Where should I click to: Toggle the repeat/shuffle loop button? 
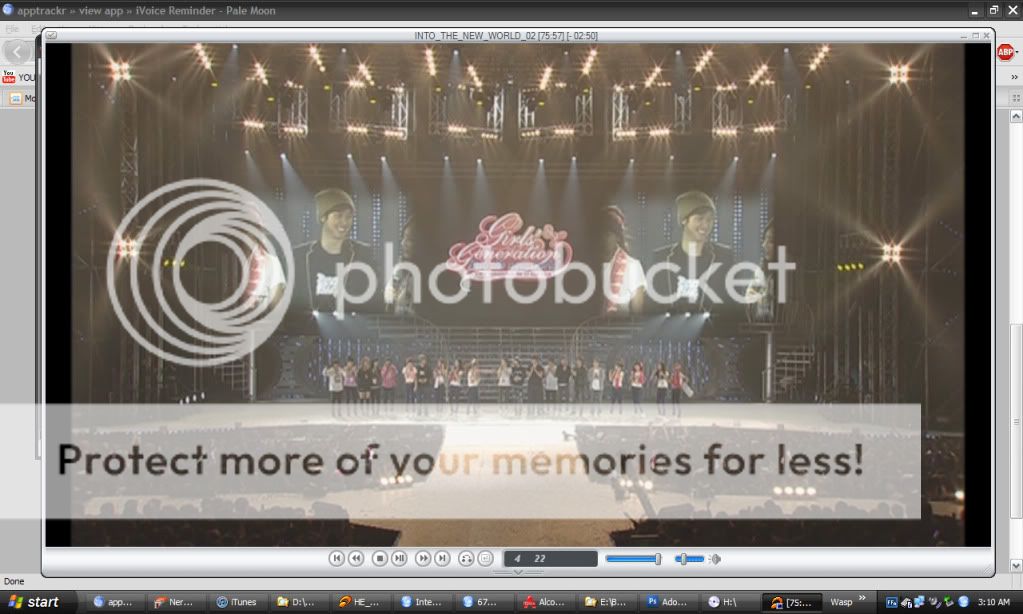coord(466,559)
